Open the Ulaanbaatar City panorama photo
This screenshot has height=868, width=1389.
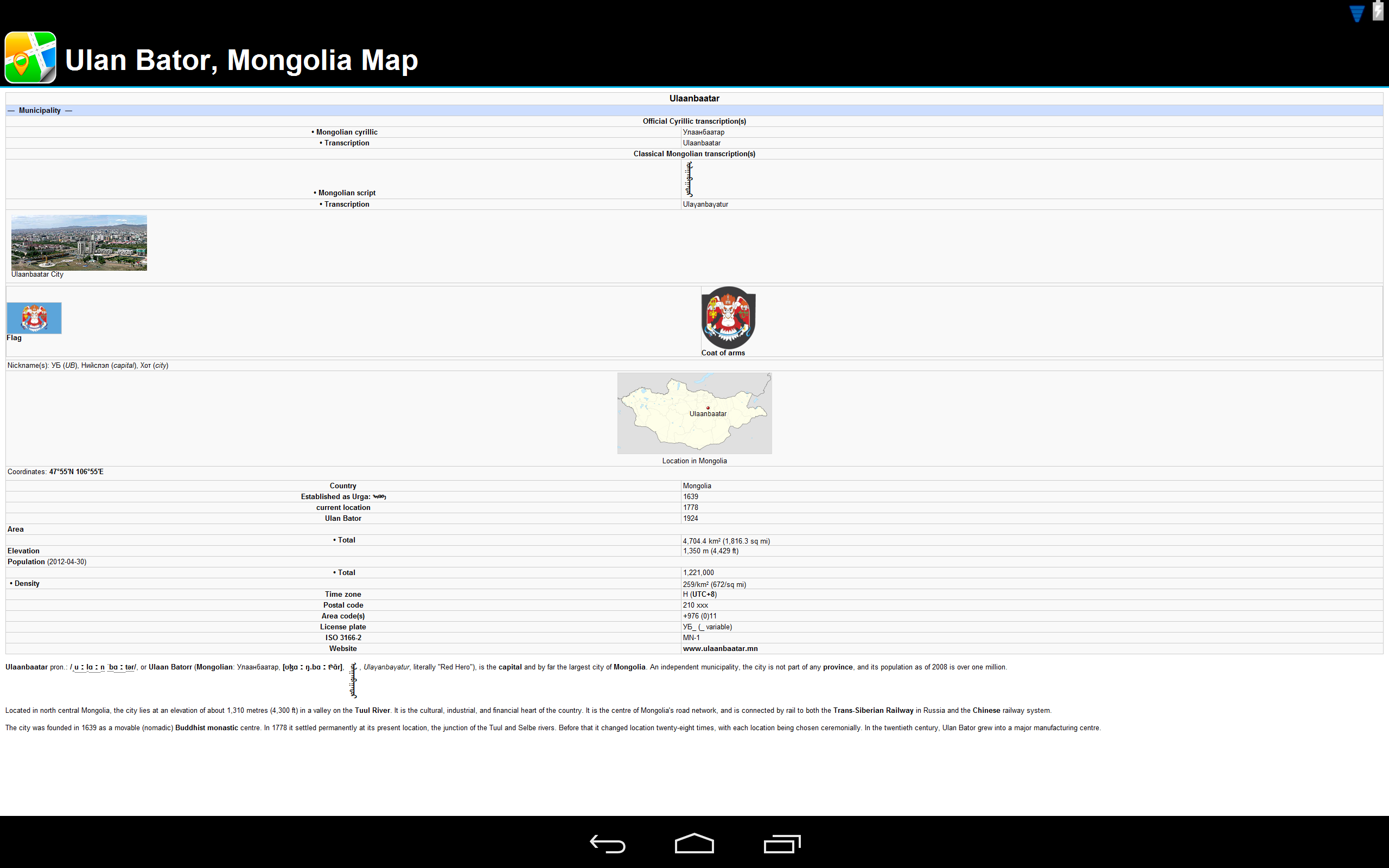coord(79,242)
